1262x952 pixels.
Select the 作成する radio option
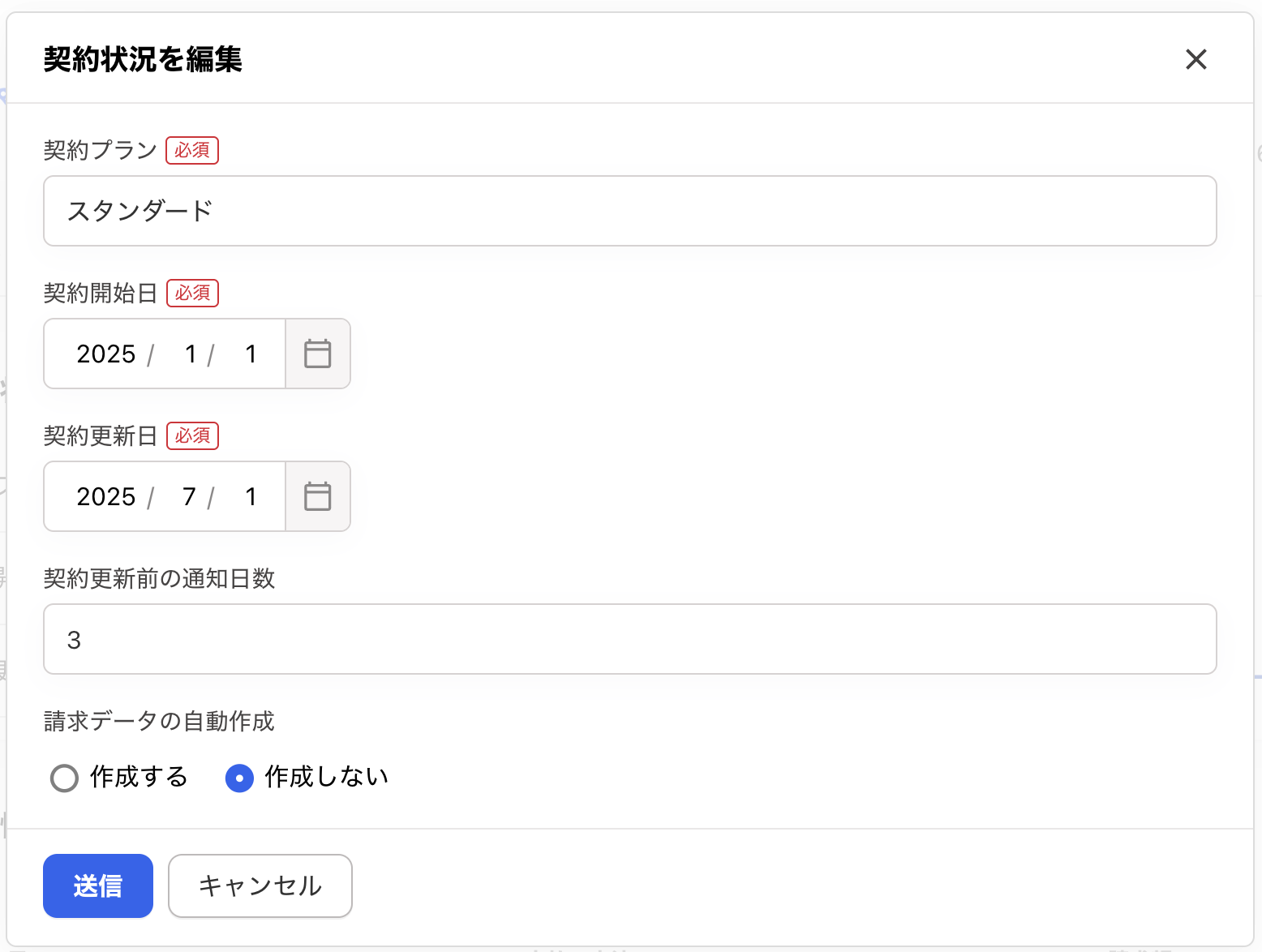[x=64, y=778]
